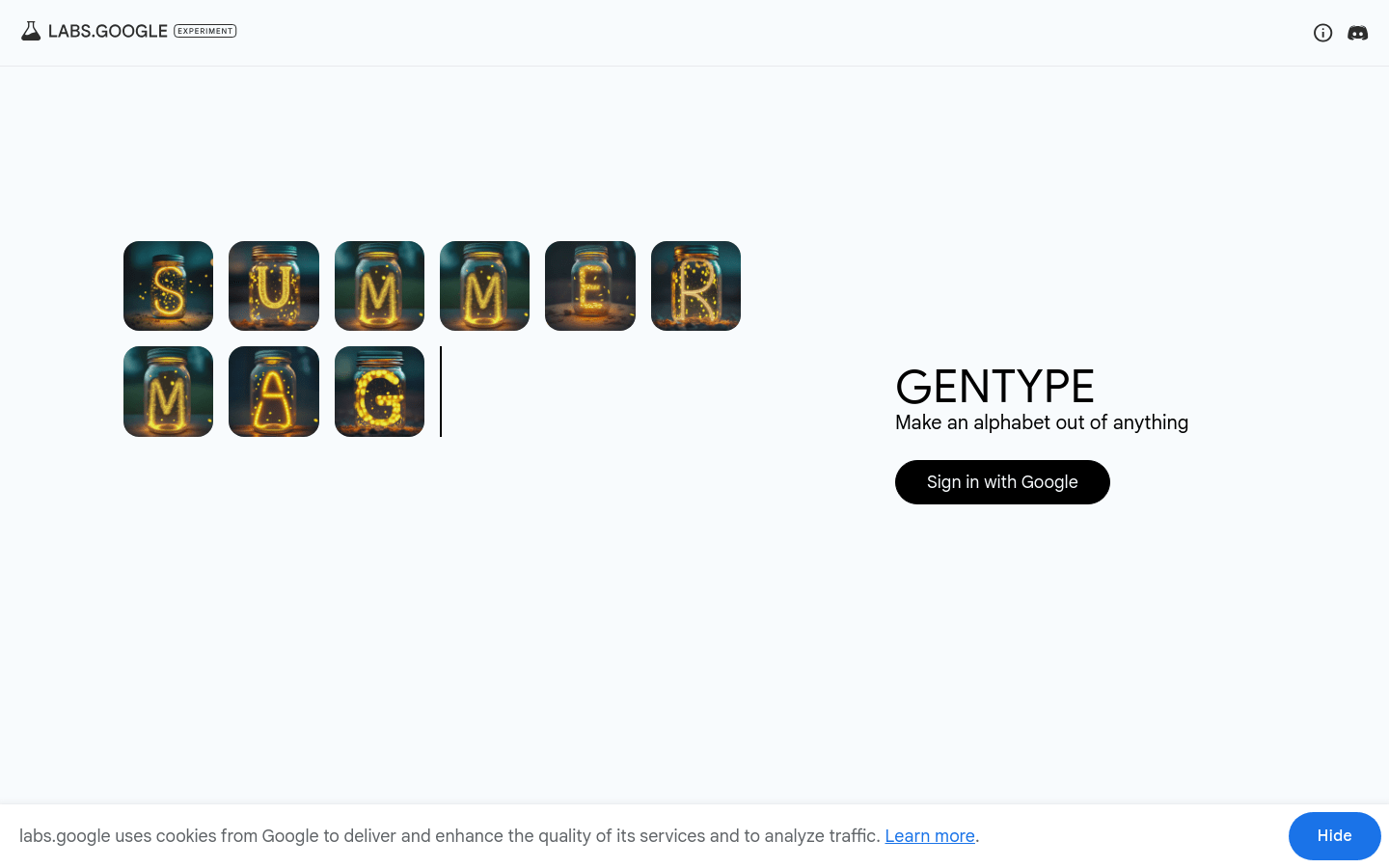Image resolution: width=1389 pixels, height=868 pixels.
Task: Open the info icon in the top bar
Action: point(1322,32)
